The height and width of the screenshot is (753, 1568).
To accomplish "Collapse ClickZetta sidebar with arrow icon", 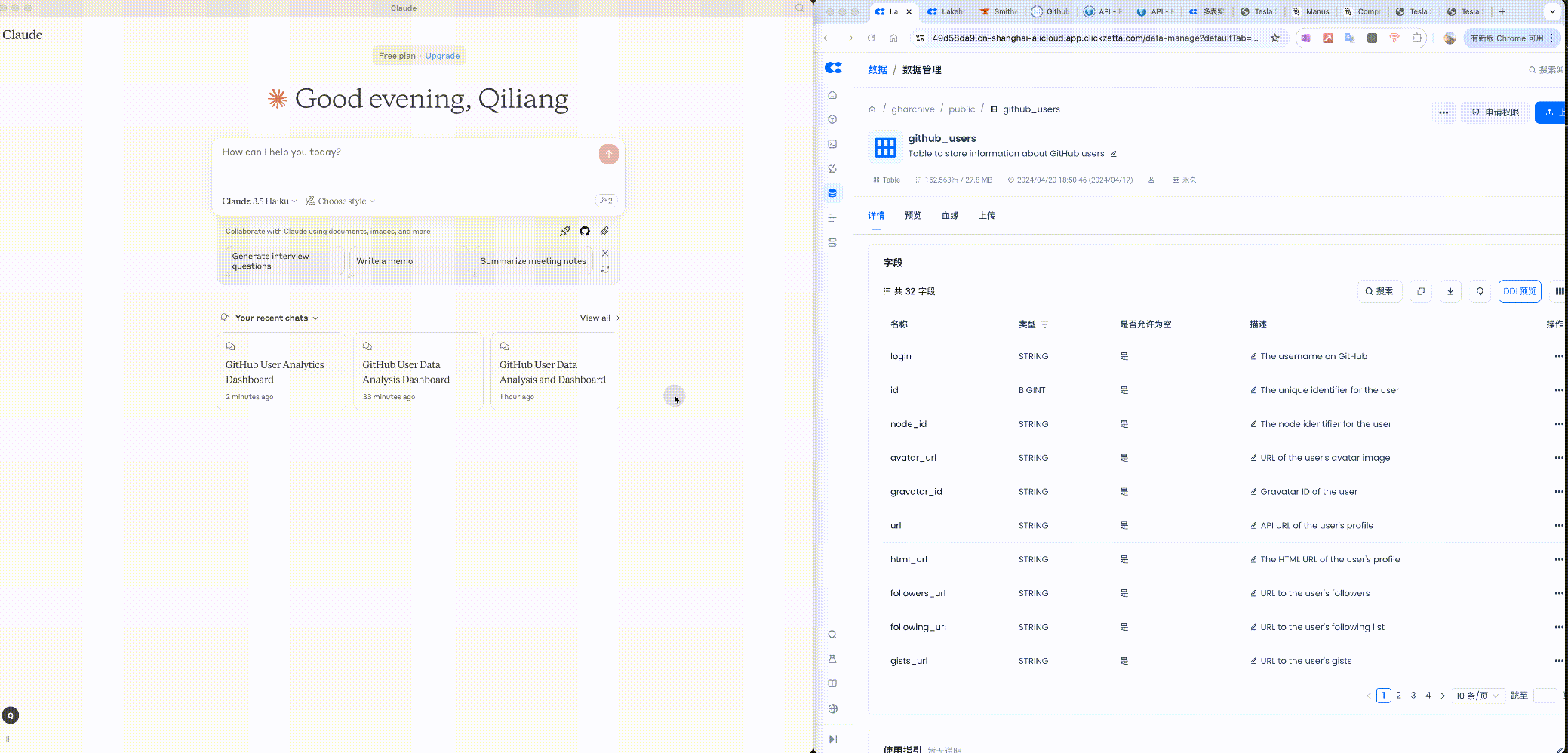I will pos(833,739).
